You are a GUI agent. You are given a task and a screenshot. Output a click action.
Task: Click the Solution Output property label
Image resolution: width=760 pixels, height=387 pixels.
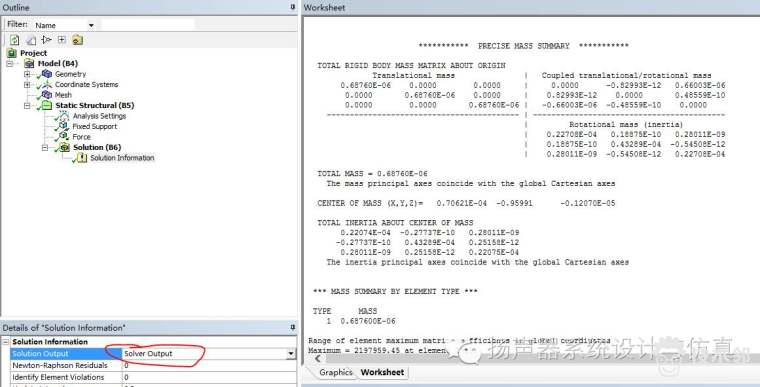40,354
